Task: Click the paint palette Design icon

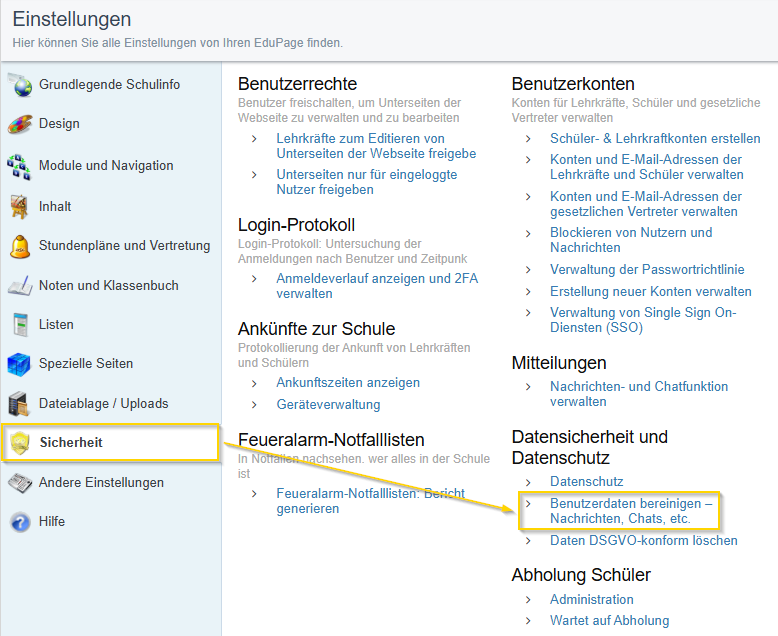Action: click(x=20, y=125)
